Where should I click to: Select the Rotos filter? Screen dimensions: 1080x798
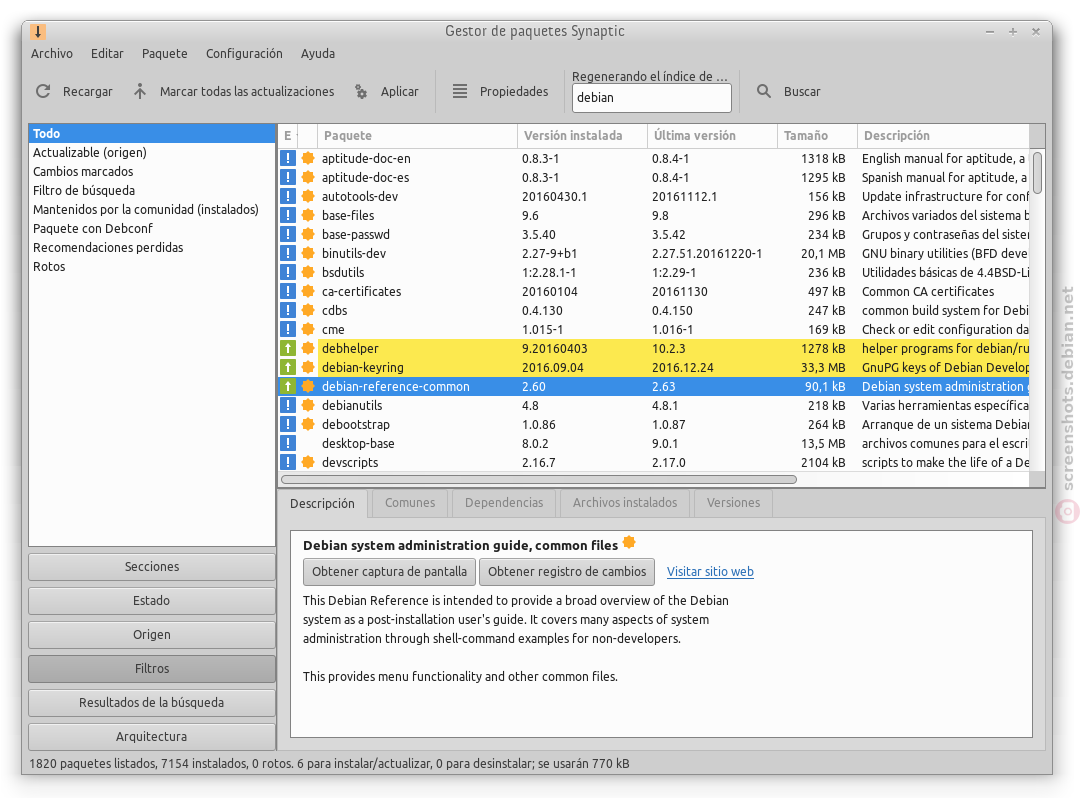(152, 266)
